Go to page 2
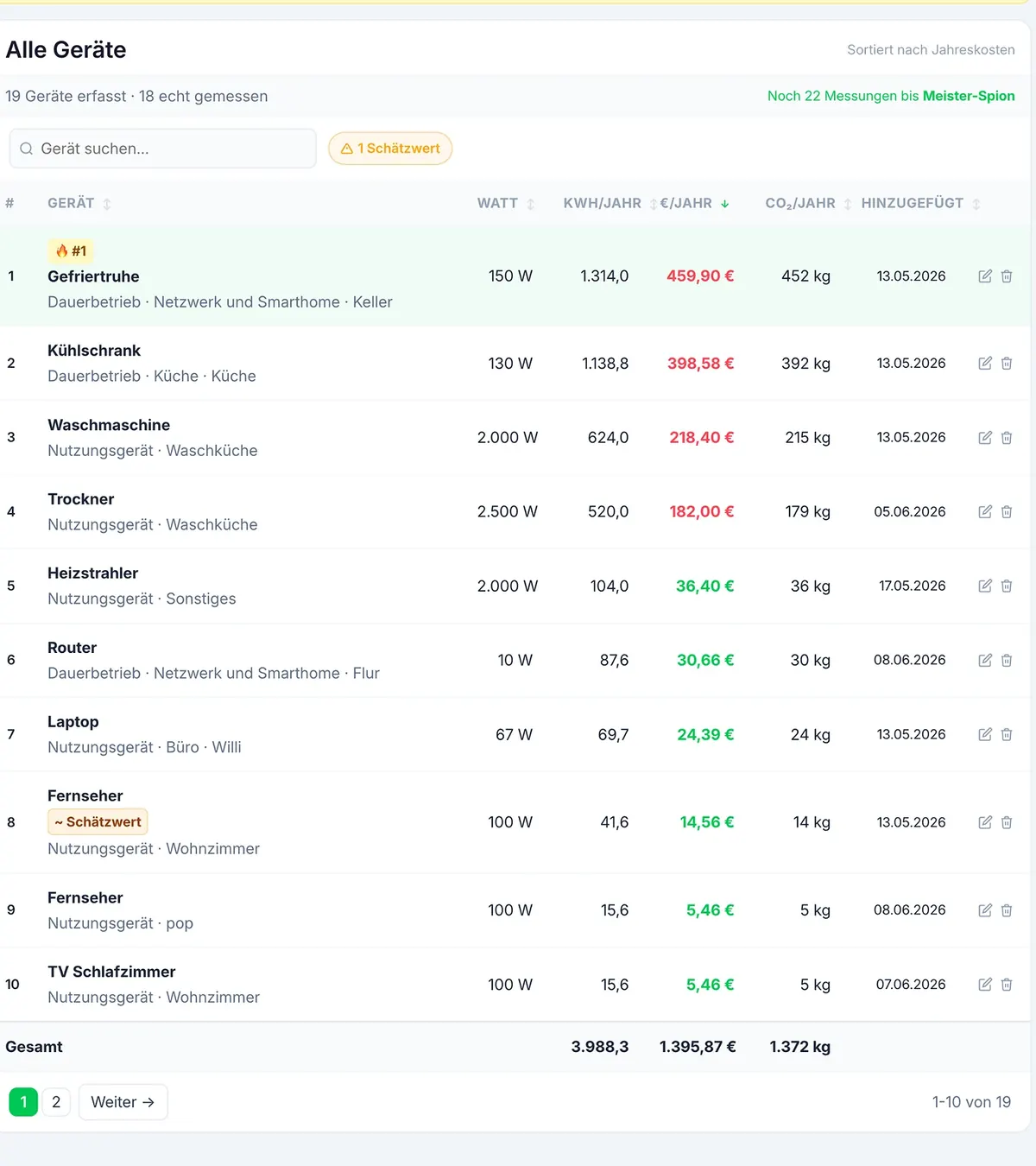1036x1166 pixels. (56, 1102)
